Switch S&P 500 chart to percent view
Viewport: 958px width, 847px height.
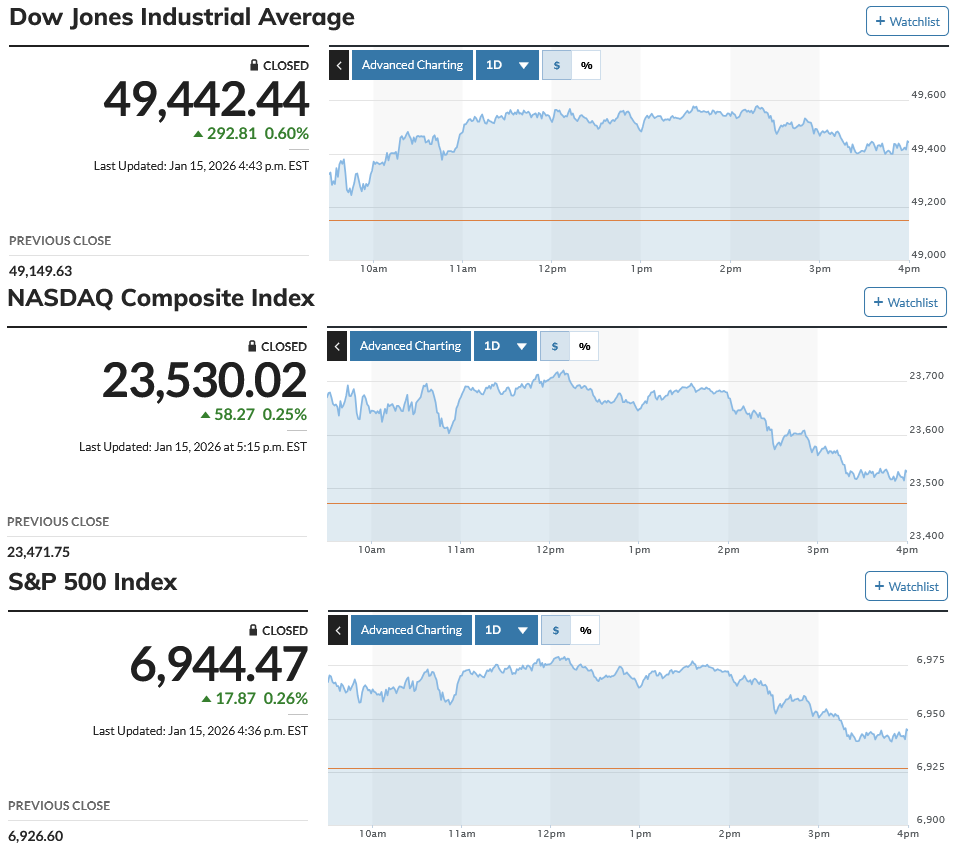585,630
